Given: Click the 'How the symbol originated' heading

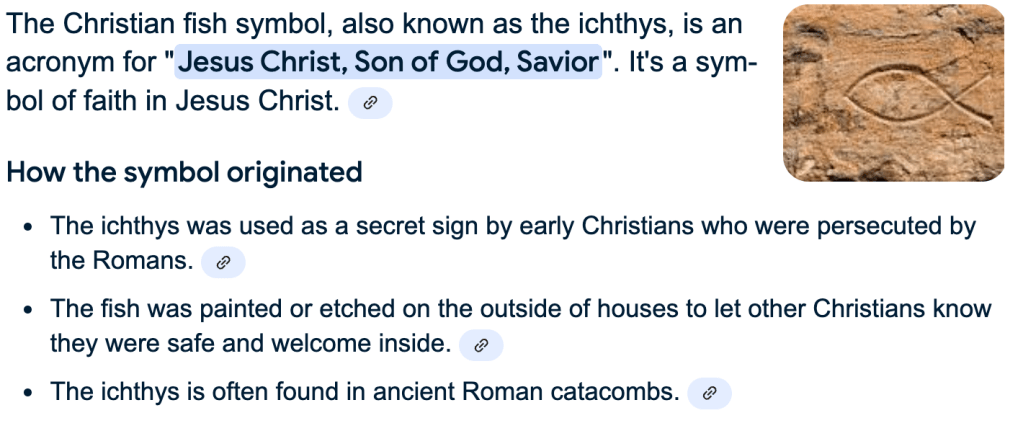Looking at the screenshot, I should [184, 172].
